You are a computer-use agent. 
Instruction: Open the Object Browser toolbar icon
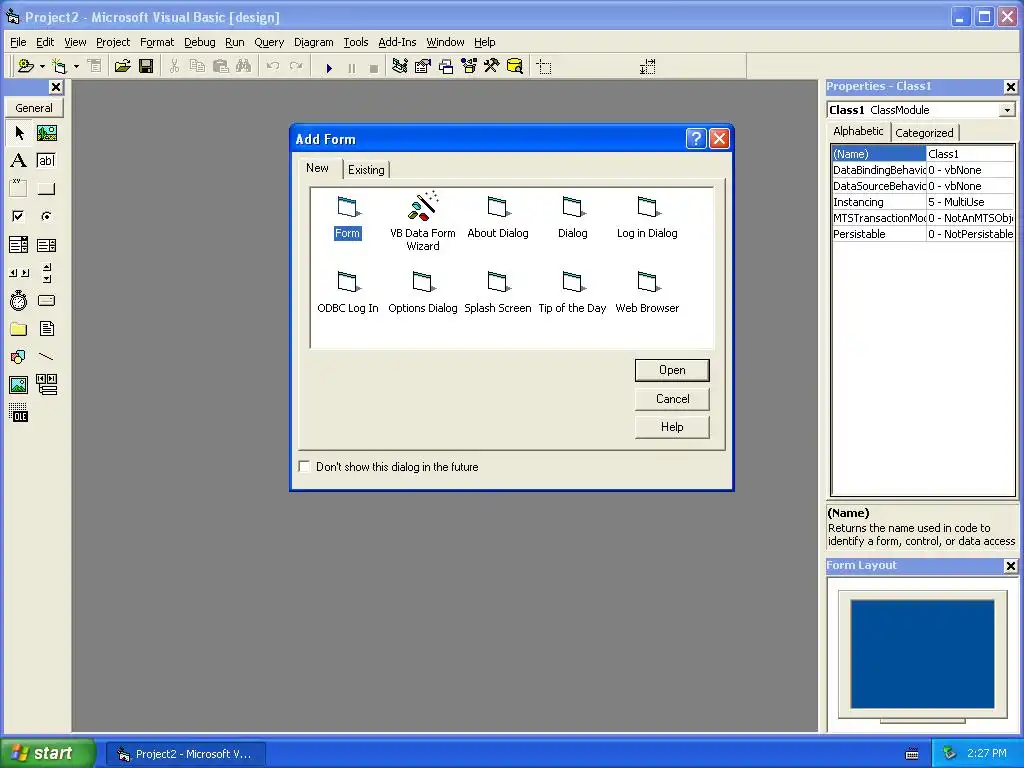click(469, 66)
